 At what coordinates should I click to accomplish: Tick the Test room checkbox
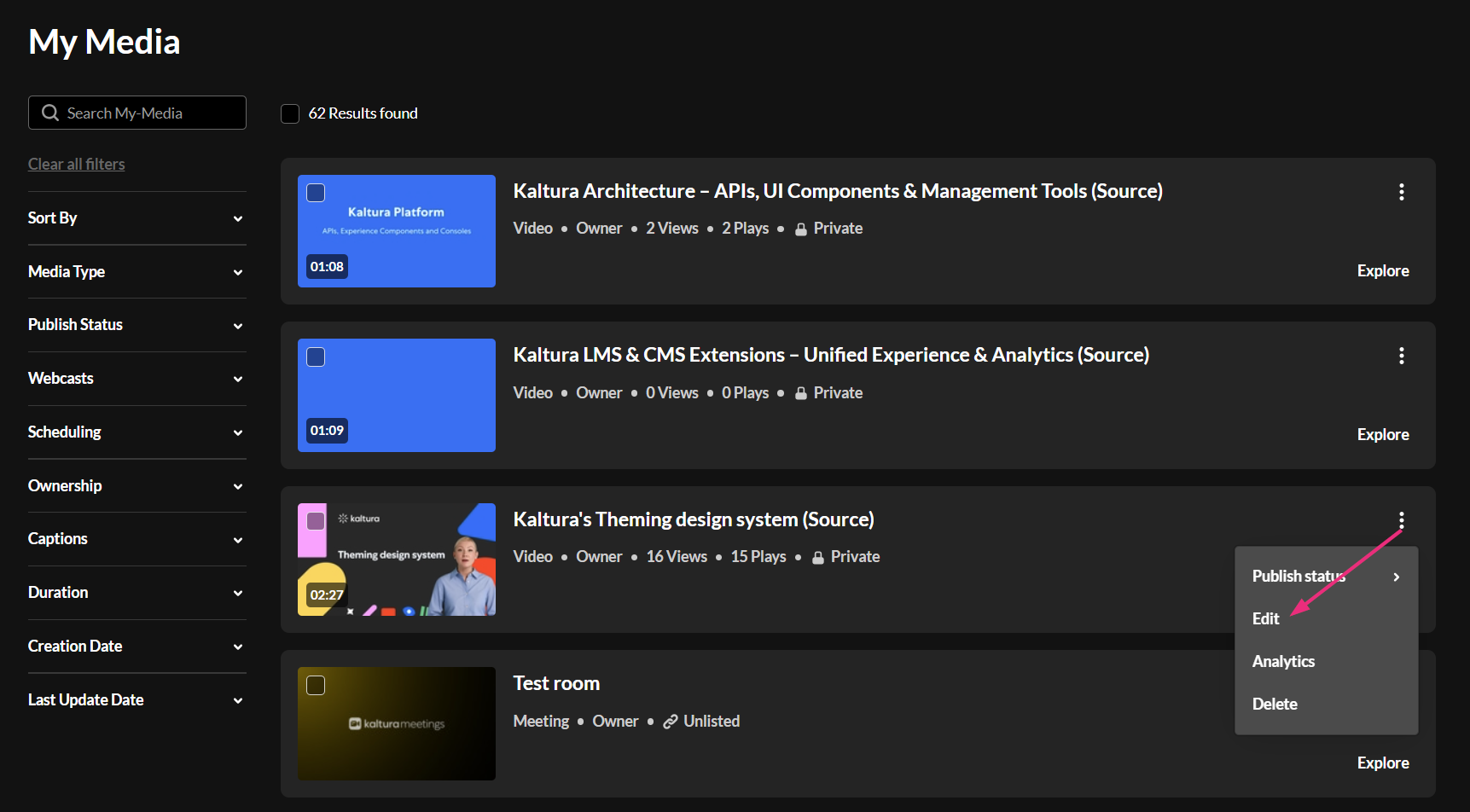pos(316,685)
